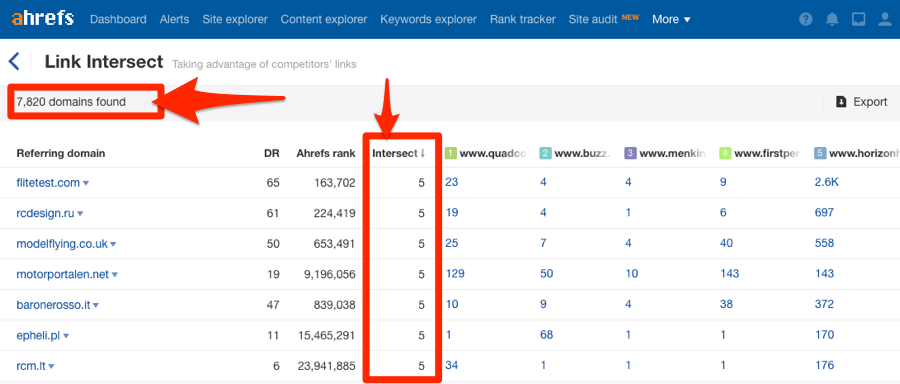Image resolution: width=900 pixels, height=384 pixels.
Task: Click the Referring domain column header
Action: point(61,153)
